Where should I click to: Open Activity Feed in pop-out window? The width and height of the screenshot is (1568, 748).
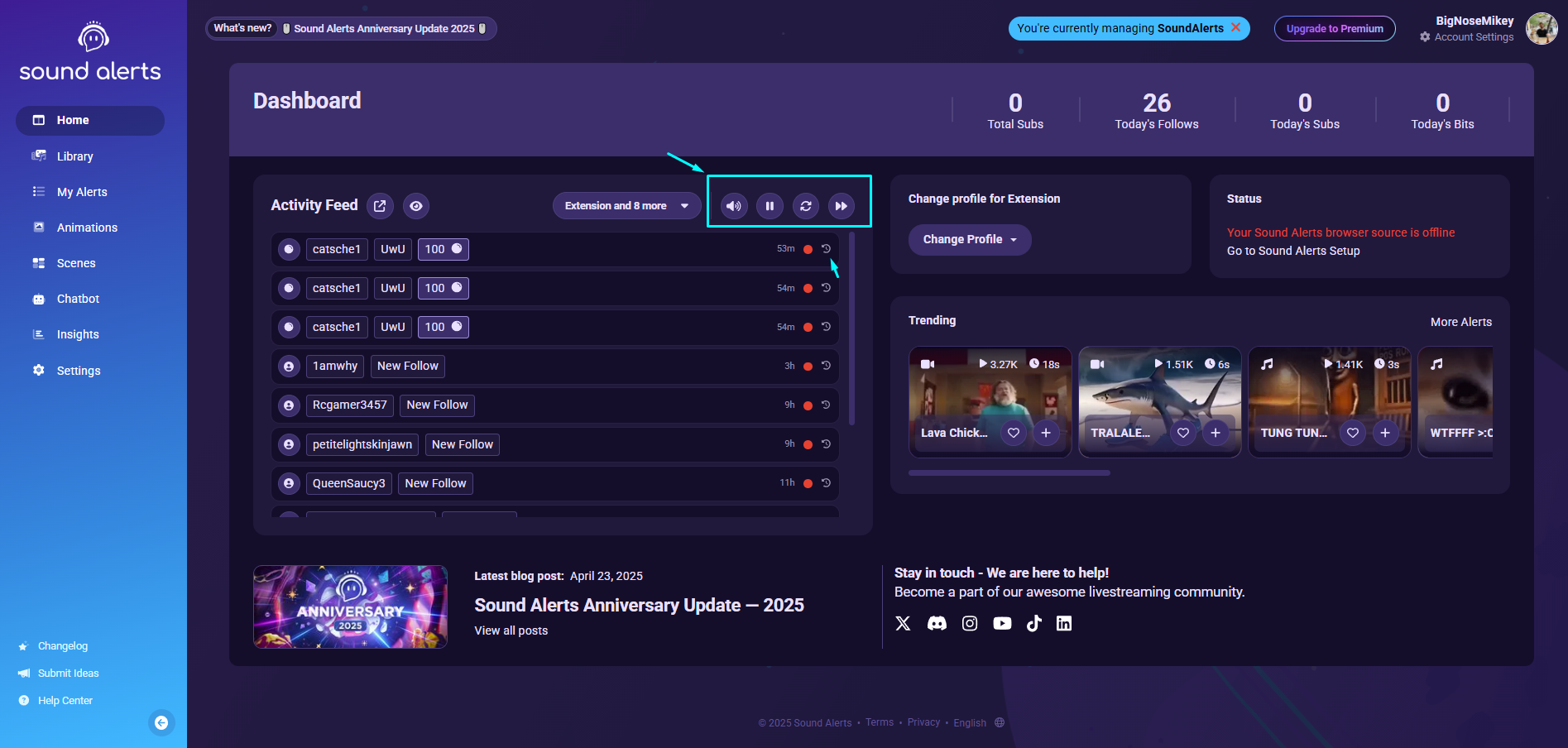coord(380,206)
